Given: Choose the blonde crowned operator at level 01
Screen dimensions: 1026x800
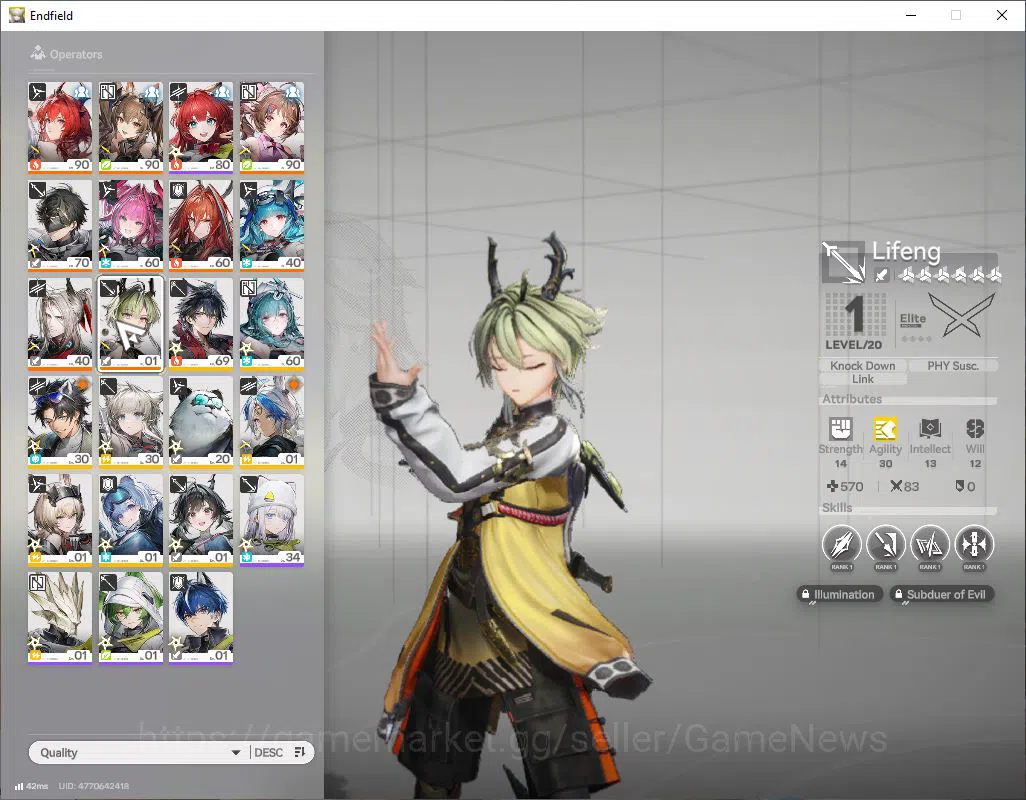Looking at the screenshot, I should pos(60,519).
